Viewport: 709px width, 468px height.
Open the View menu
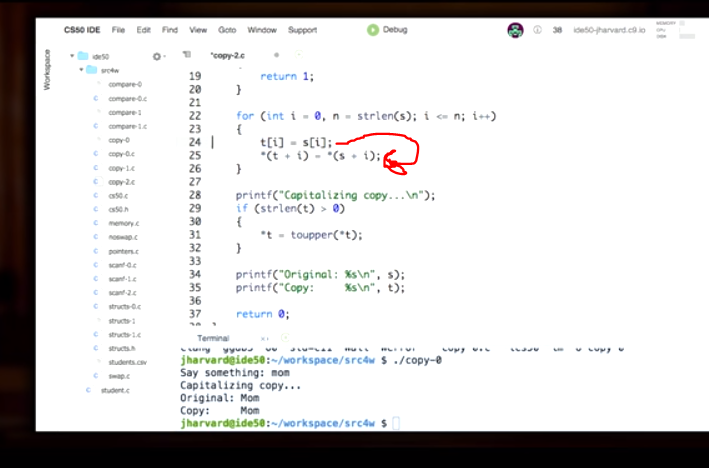pyautogui.click(x=198, y=30)
